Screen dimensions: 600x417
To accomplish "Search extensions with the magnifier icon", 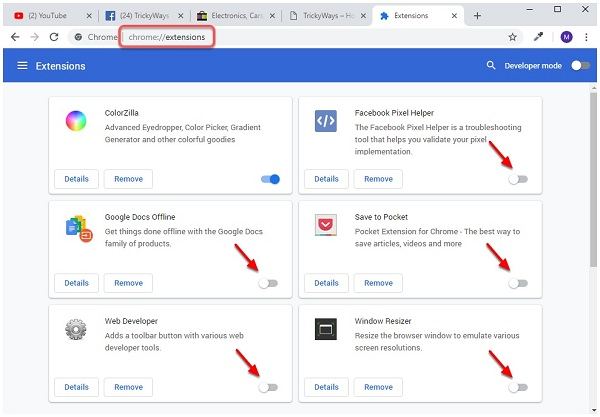I will click(491, 65).
